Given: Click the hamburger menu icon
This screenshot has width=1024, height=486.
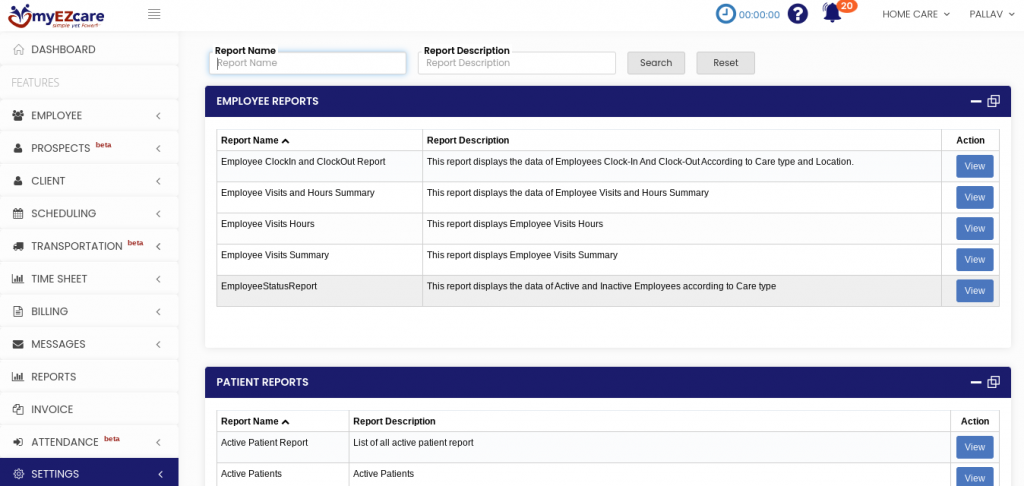Looking at the screenshot, I should (153, 14).
